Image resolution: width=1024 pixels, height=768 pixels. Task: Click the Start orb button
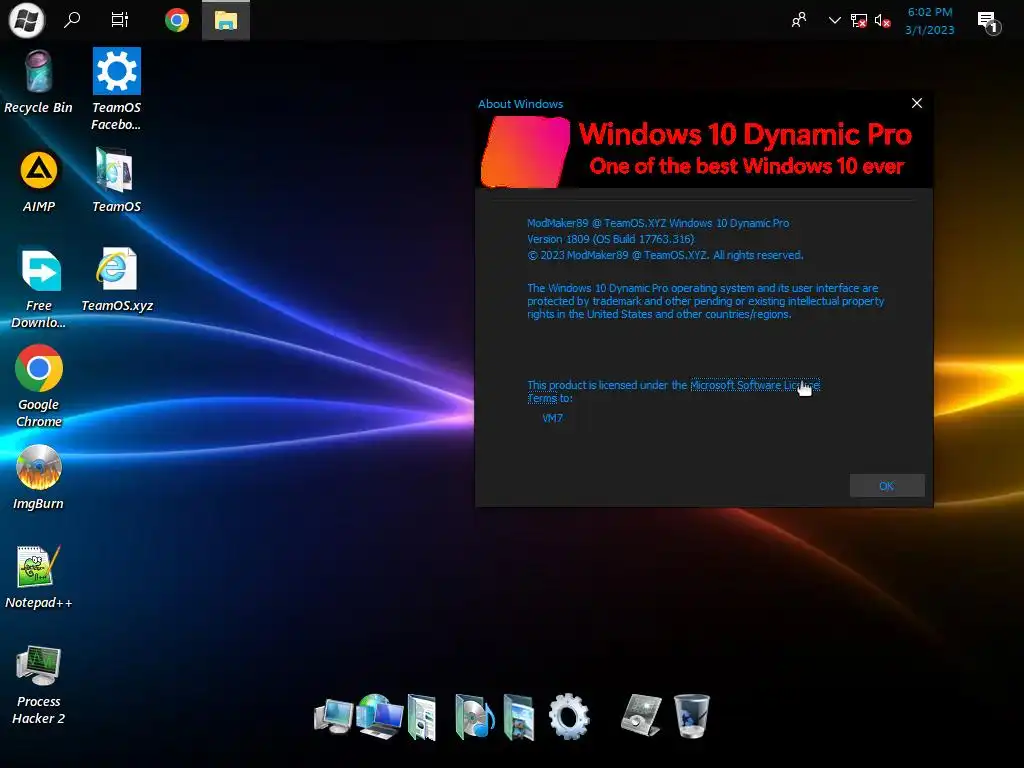click(x=26, y=20)
